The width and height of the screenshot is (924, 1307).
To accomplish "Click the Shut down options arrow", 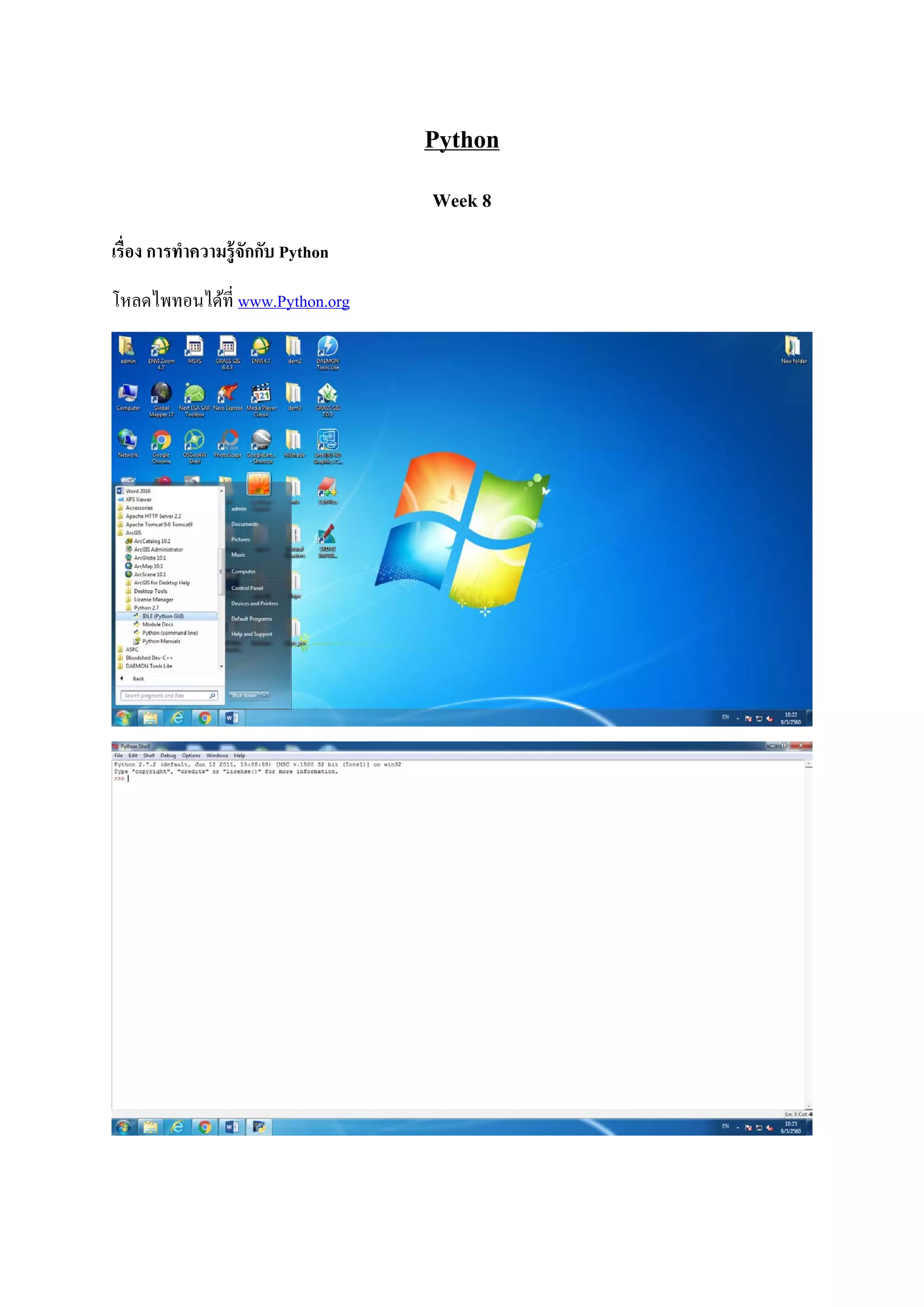I will point(265,695).
